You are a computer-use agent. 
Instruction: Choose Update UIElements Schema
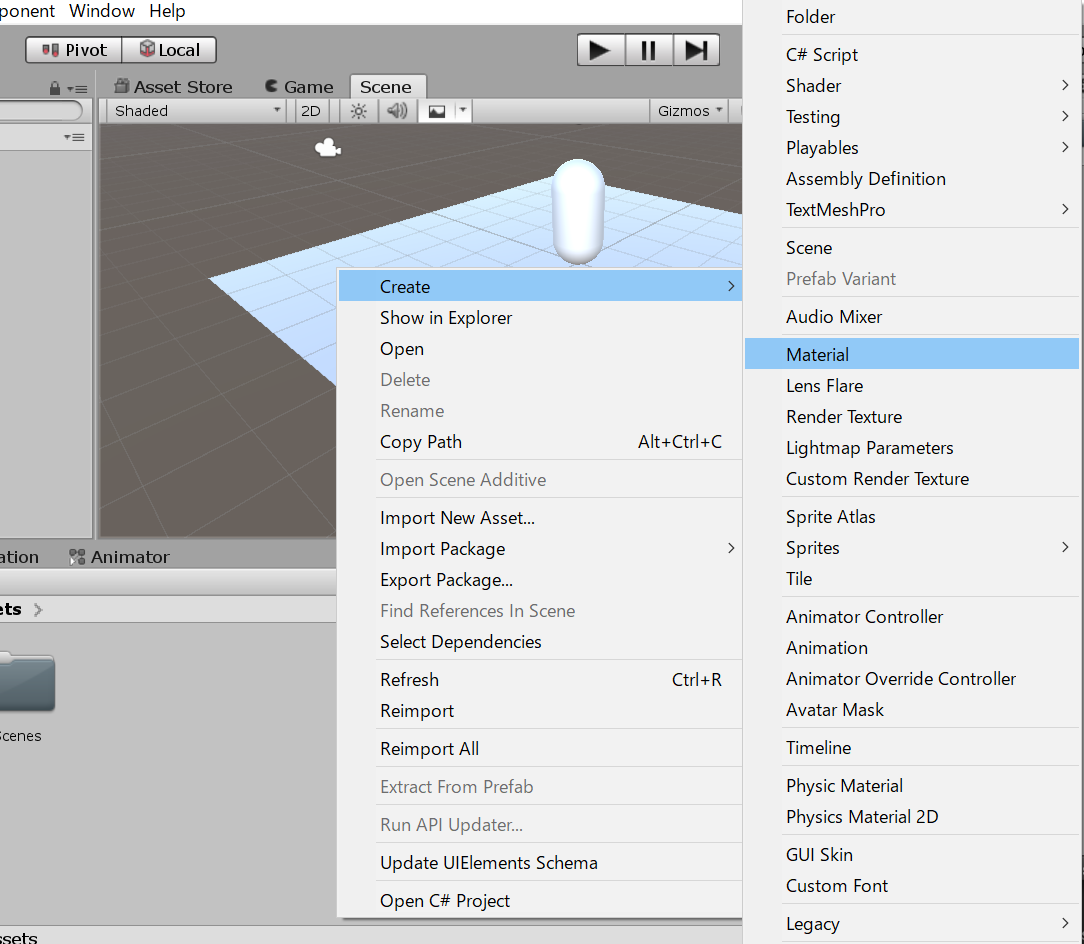coord(540,862)
